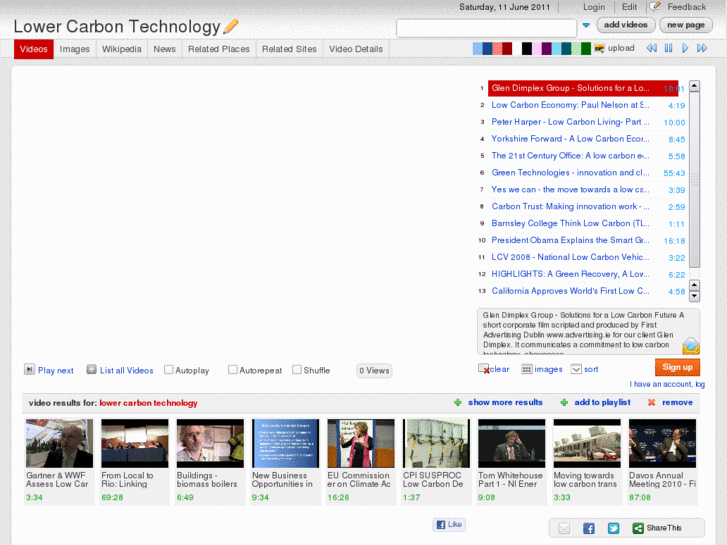Viewport: 727px width, 545px height.
Task: Click the envelope icon in the description box
Action: 691,346
